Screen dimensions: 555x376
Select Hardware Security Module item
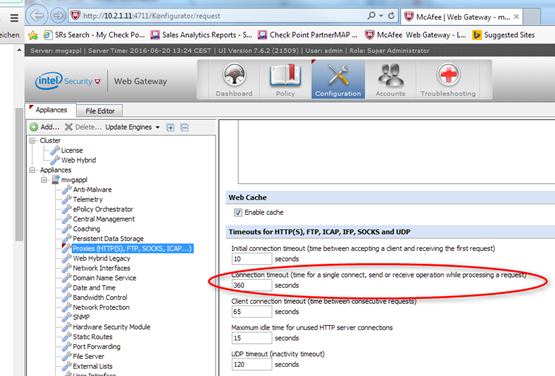(x=111, y=327)
